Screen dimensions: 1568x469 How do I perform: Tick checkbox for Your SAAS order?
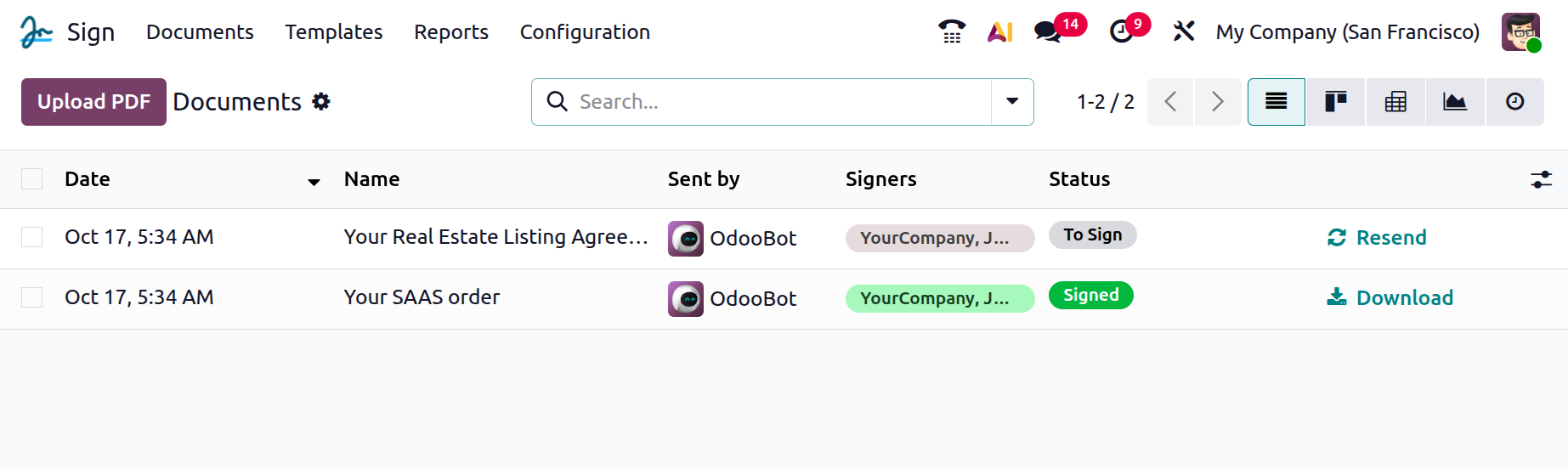pos(32,297)
